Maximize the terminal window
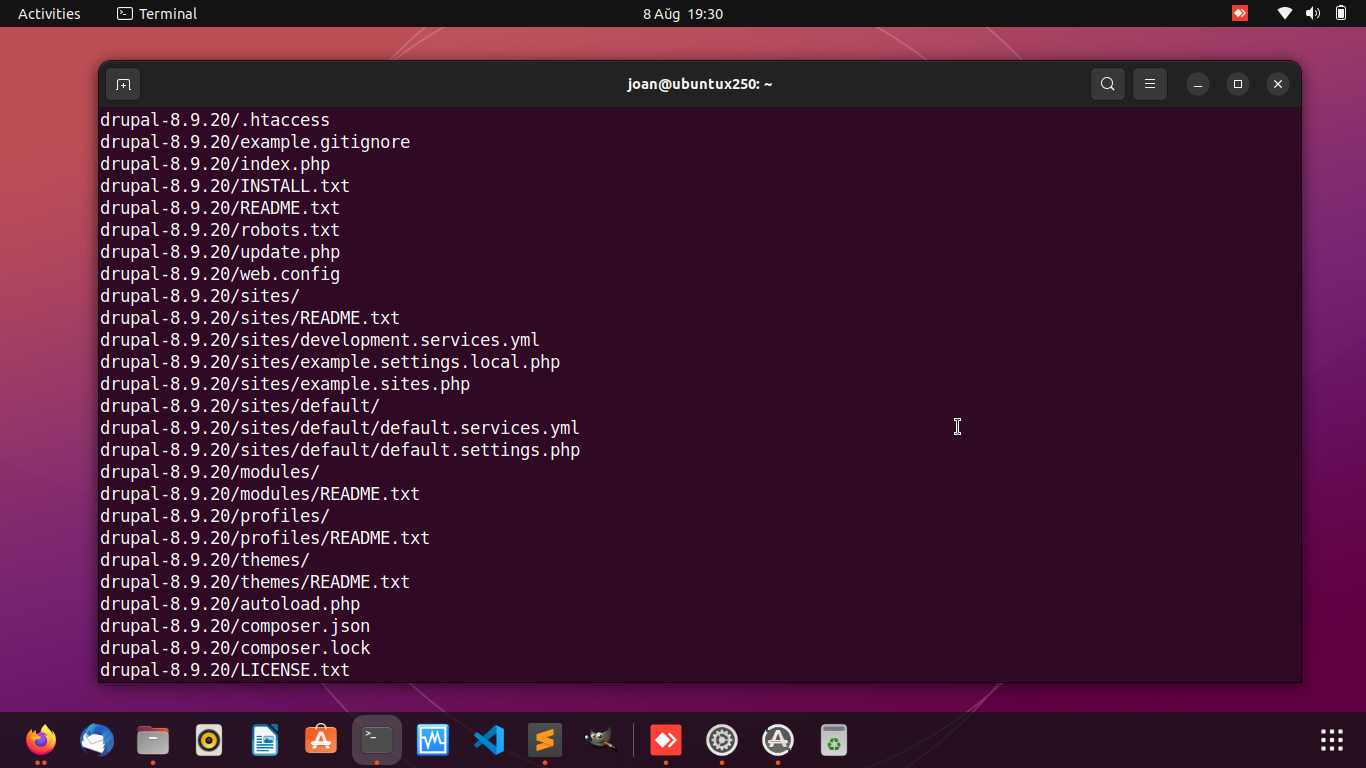1366x768 pixels. (1238, 84)
